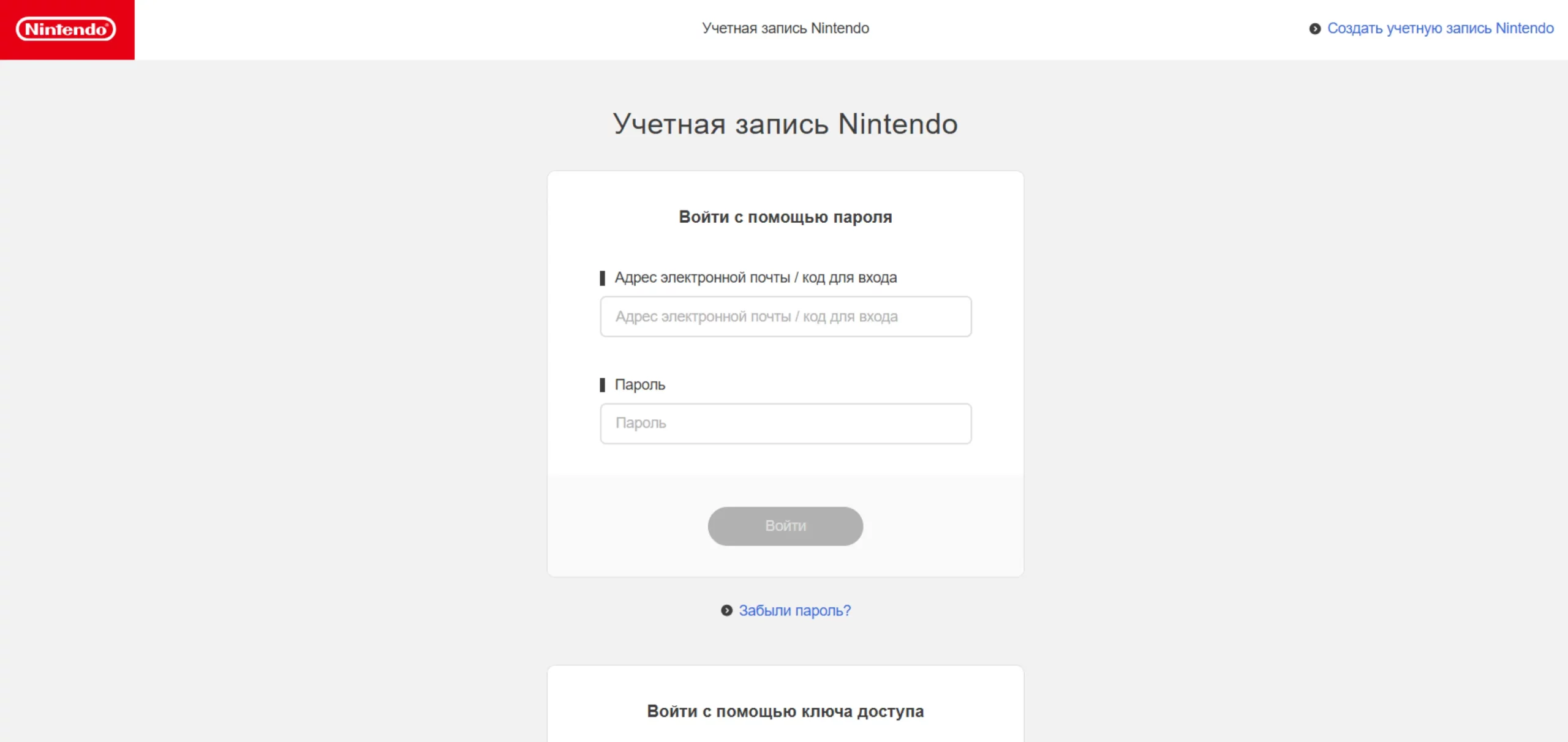Viewport: 1568px width, 742px height.
Task: Click the Пароль label text
Action: point(639,385)
